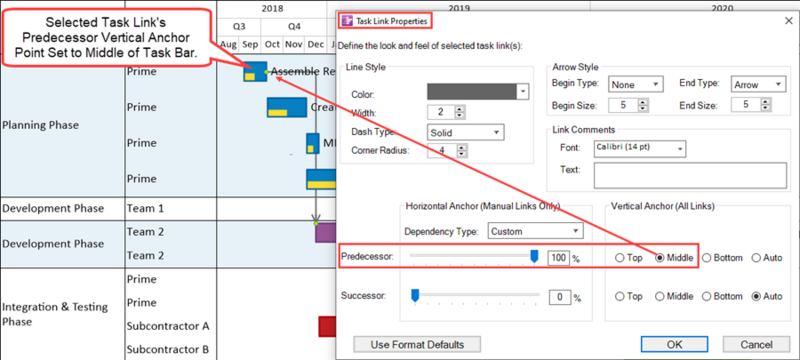The height and width of the screenshot is (360, 800).
Task: Click the Predecessor slider handle
Action: click(x=534, y=256)
